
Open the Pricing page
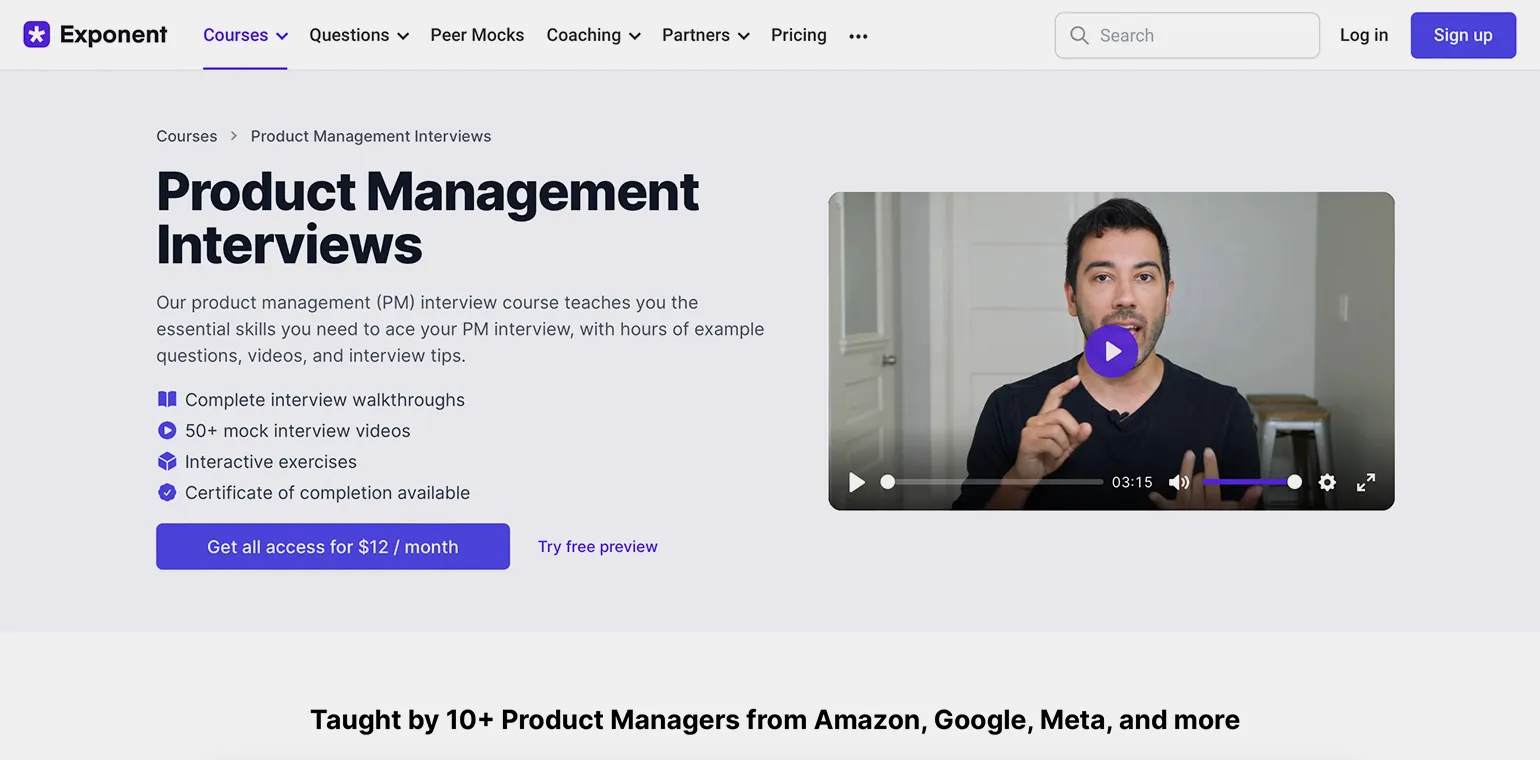tap(798, 35)
